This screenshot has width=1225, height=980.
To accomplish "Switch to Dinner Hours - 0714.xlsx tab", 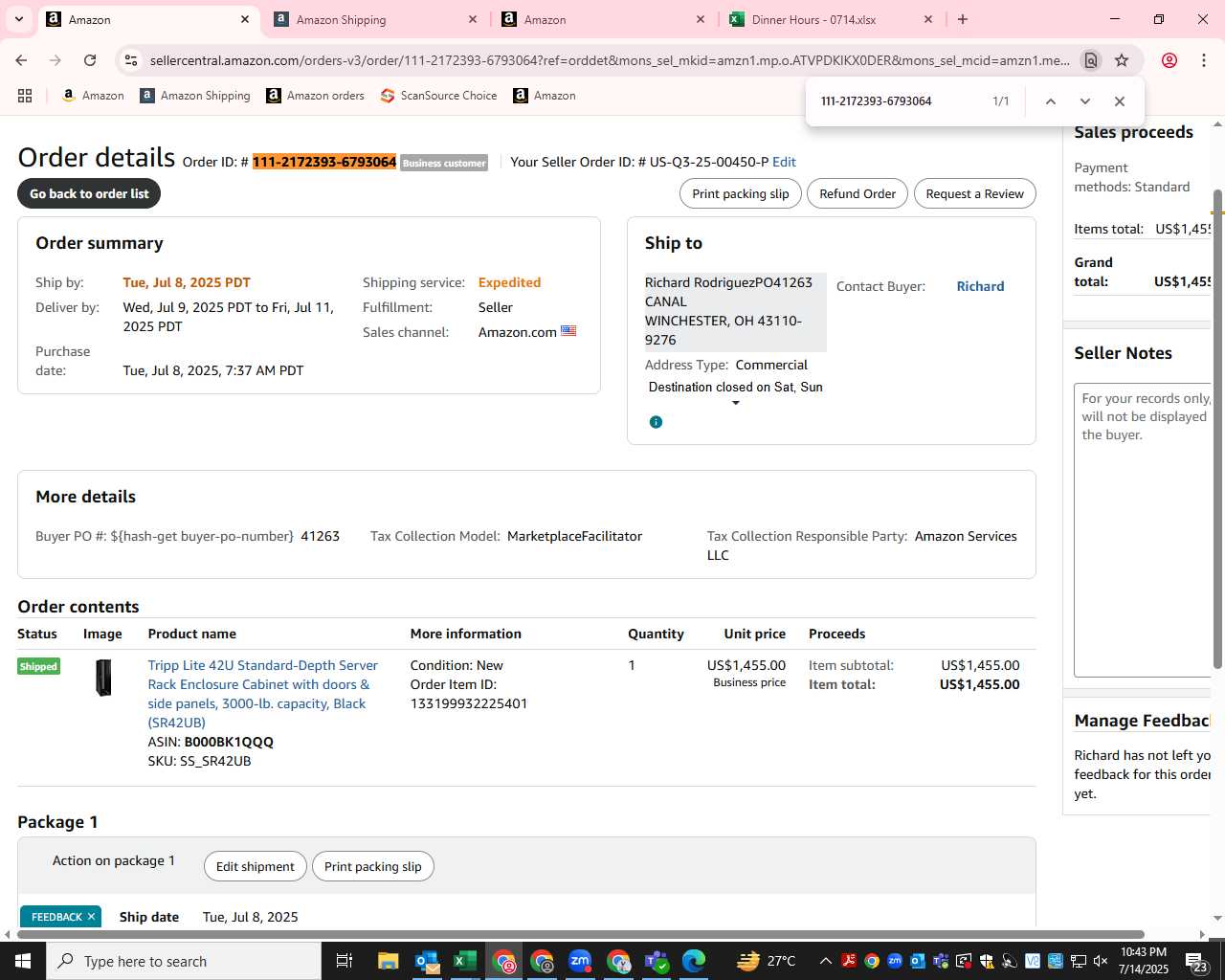I will (831, 19).
